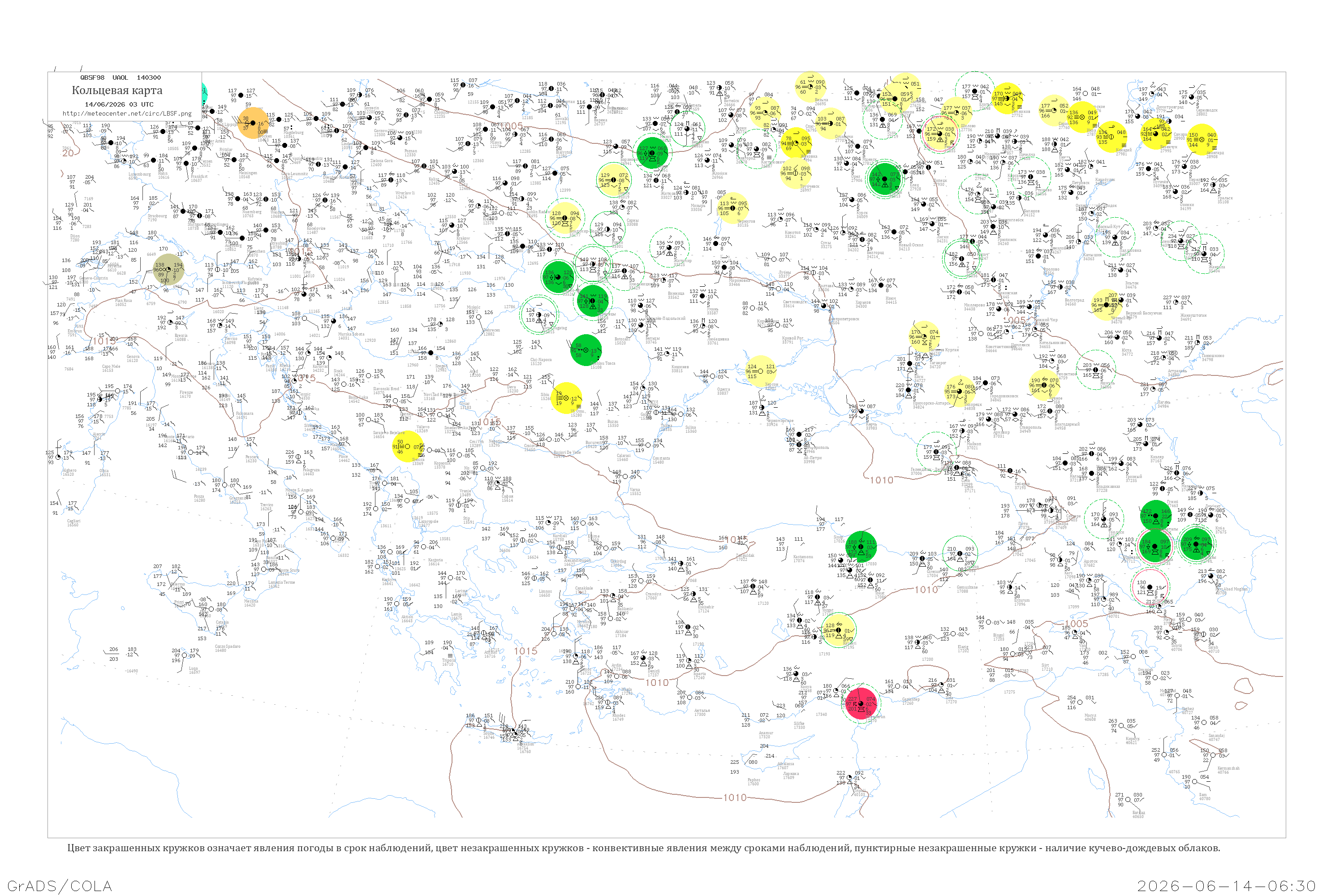Click the olive station circle near Payerne
Viewport: 1344px width, 896px height.
pyautogui.click(x=168, y=269)
